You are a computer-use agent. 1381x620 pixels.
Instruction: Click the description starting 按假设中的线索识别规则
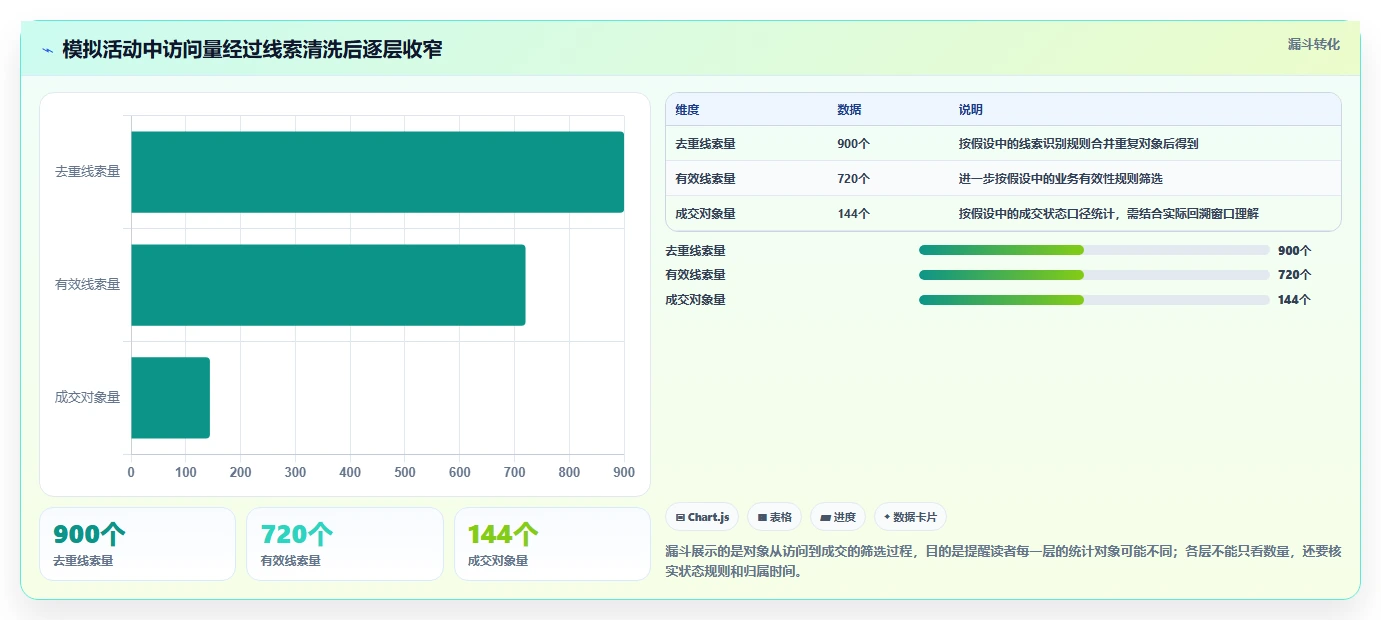coord(1078,144)
